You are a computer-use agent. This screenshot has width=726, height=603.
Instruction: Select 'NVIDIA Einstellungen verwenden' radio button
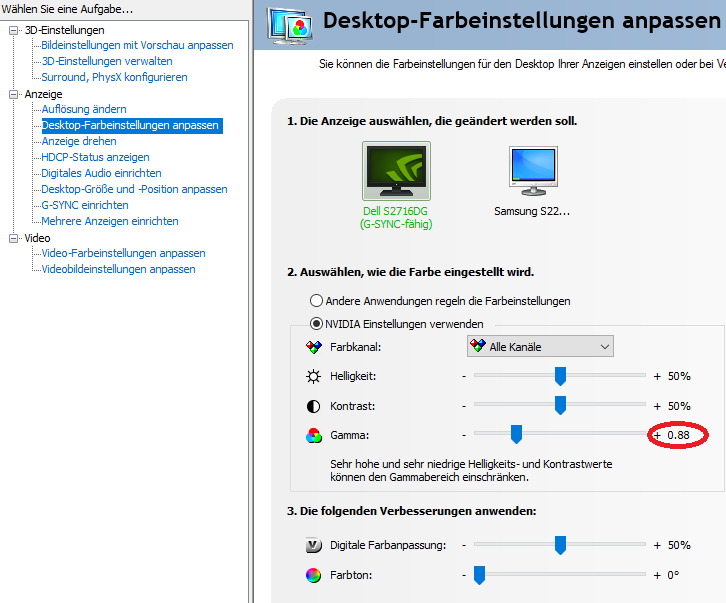(x=316, y=323)
